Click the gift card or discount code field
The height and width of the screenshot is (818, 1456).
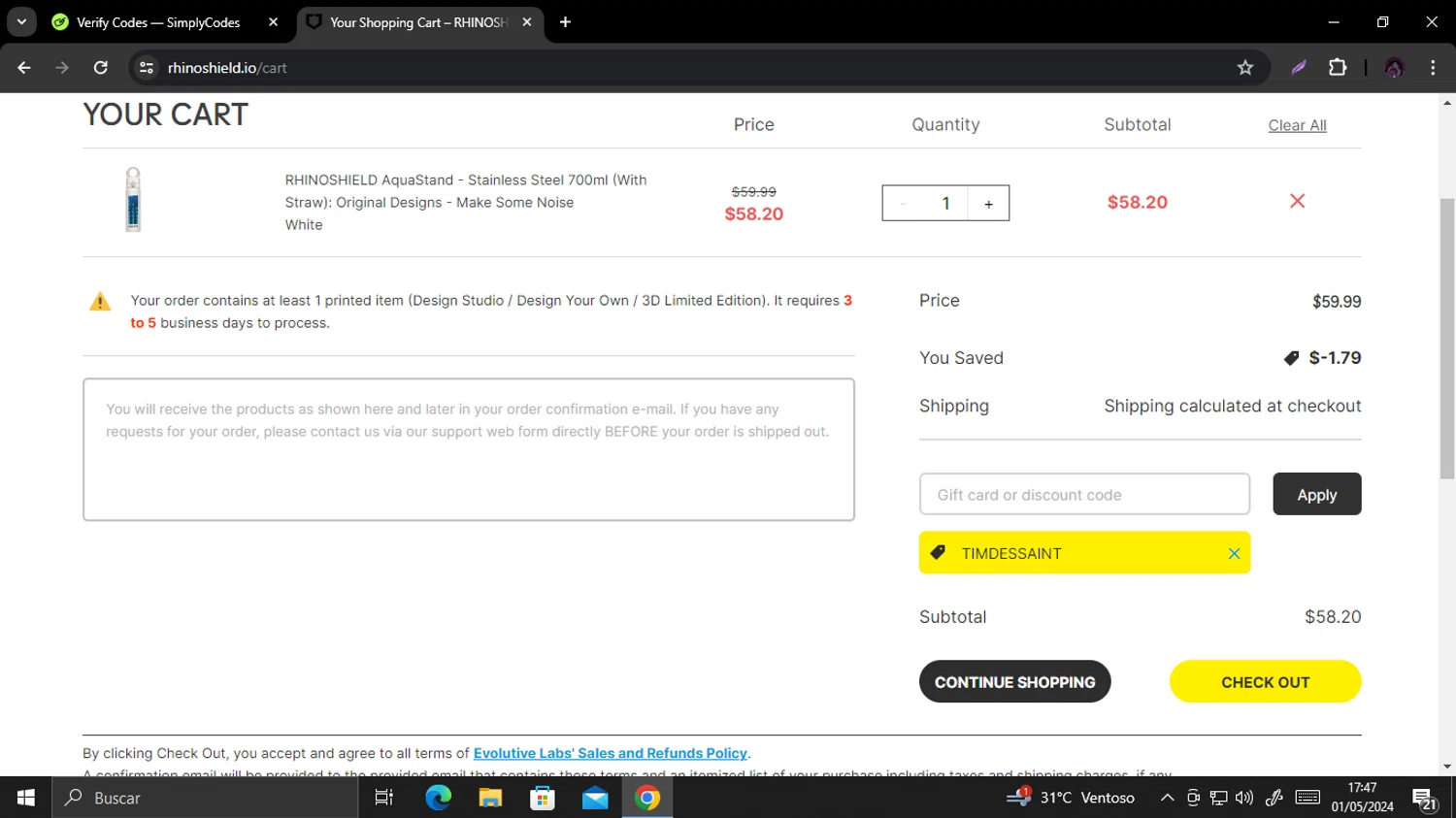1084,494
